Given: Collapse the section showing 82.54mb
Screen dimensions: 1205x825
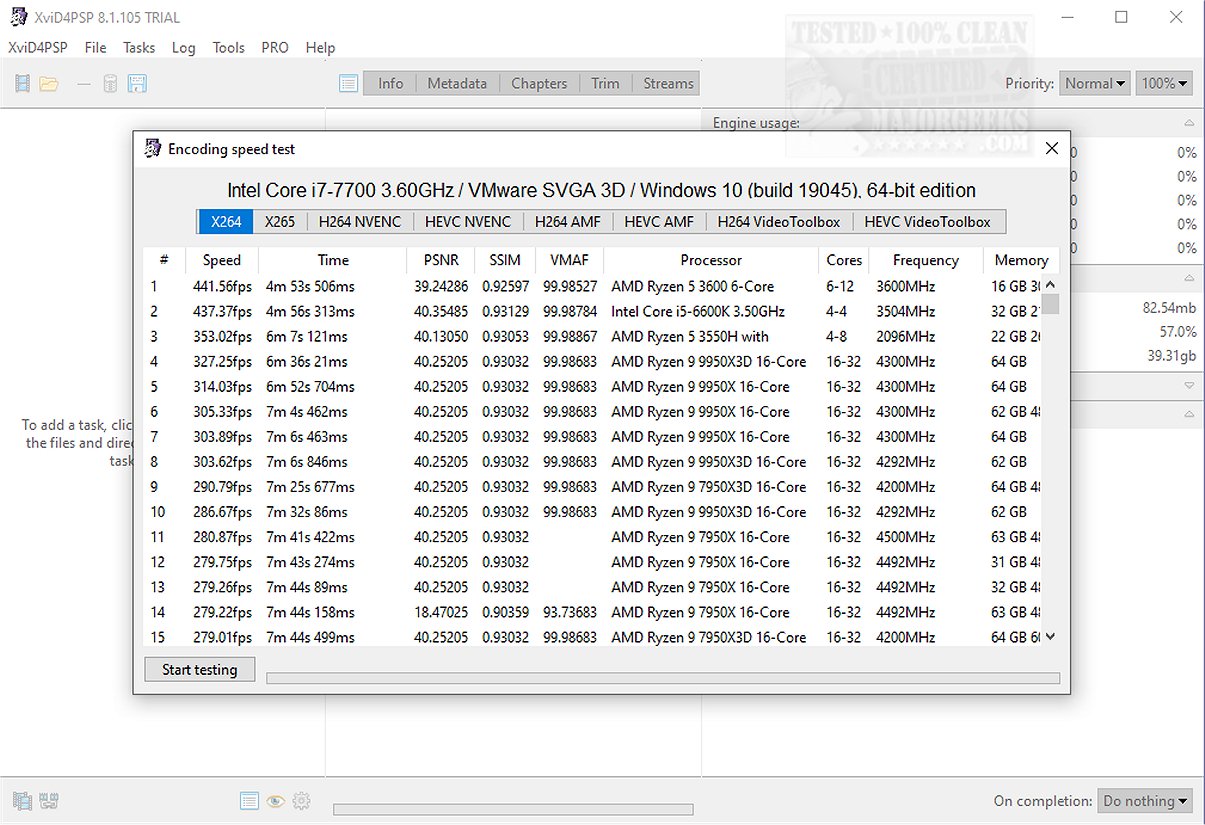Looking at the screenshot, I should tap(1189, 279).
